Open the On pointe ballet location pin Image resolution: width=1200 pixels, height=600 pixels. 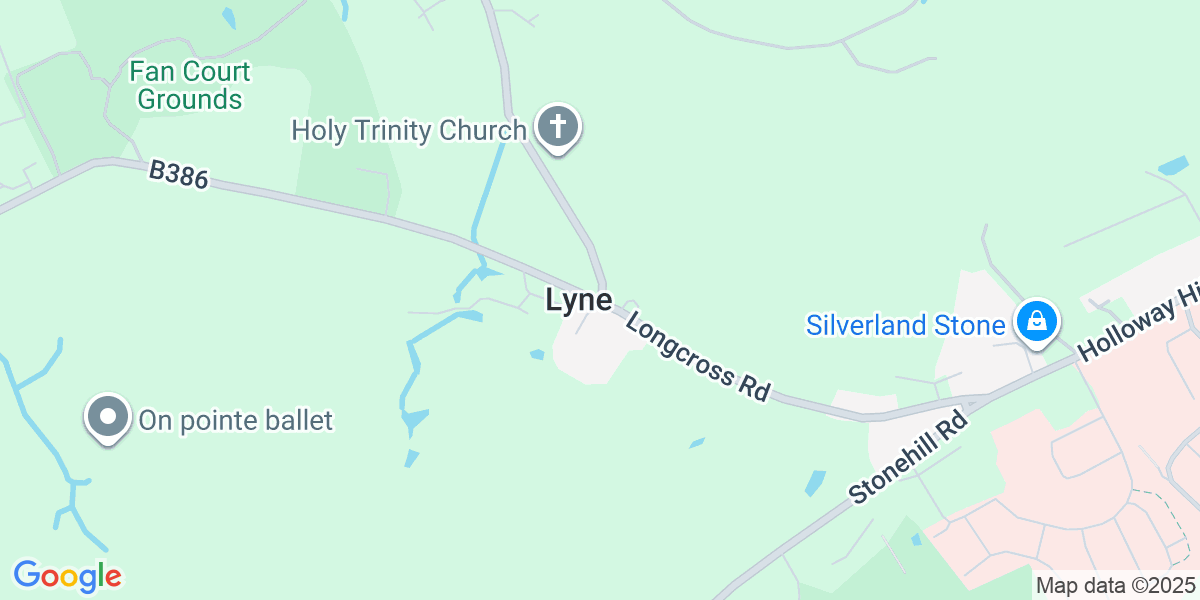(x=107, y=419)
